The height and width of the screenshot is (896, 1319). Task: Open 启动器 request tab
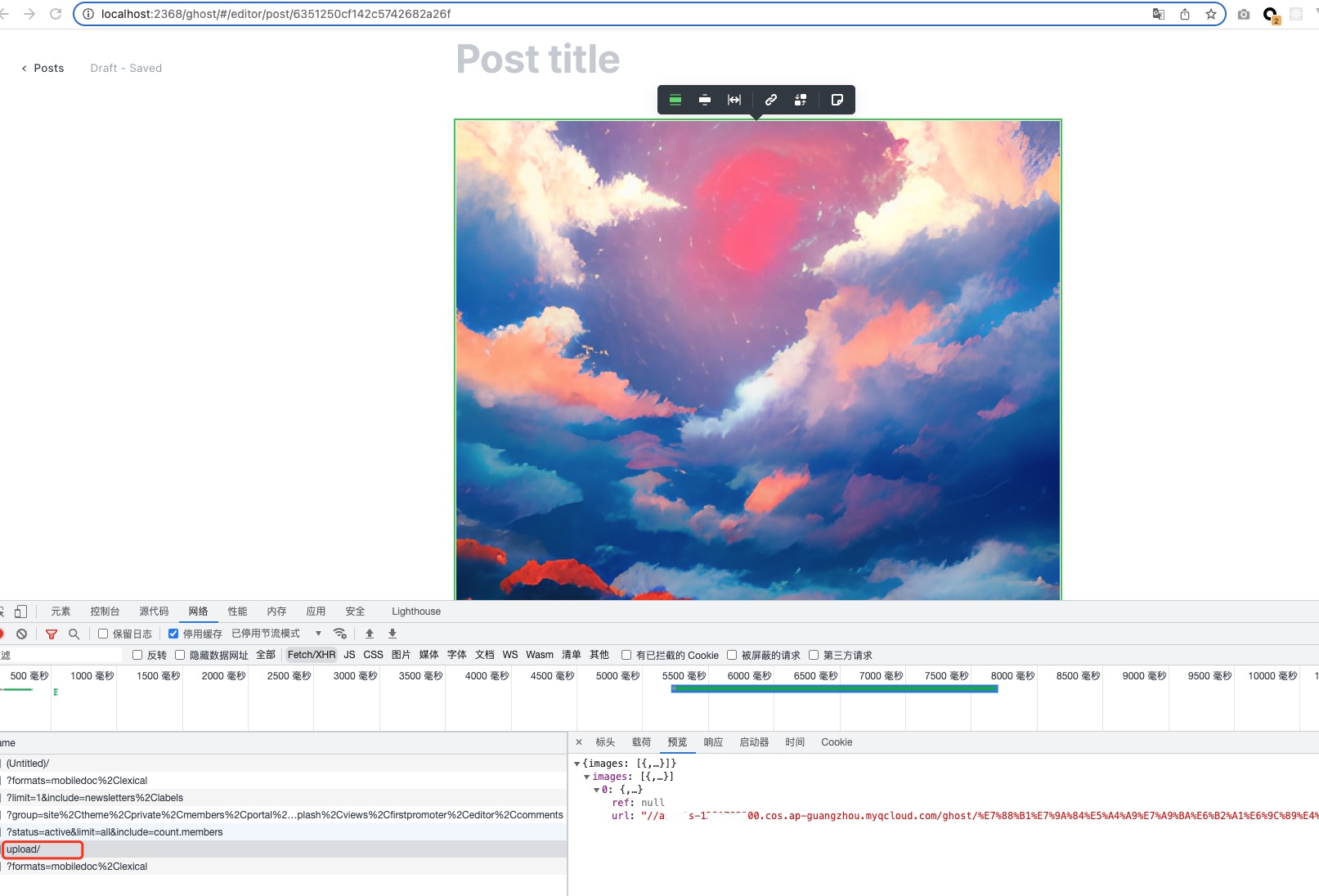[754, 742]
